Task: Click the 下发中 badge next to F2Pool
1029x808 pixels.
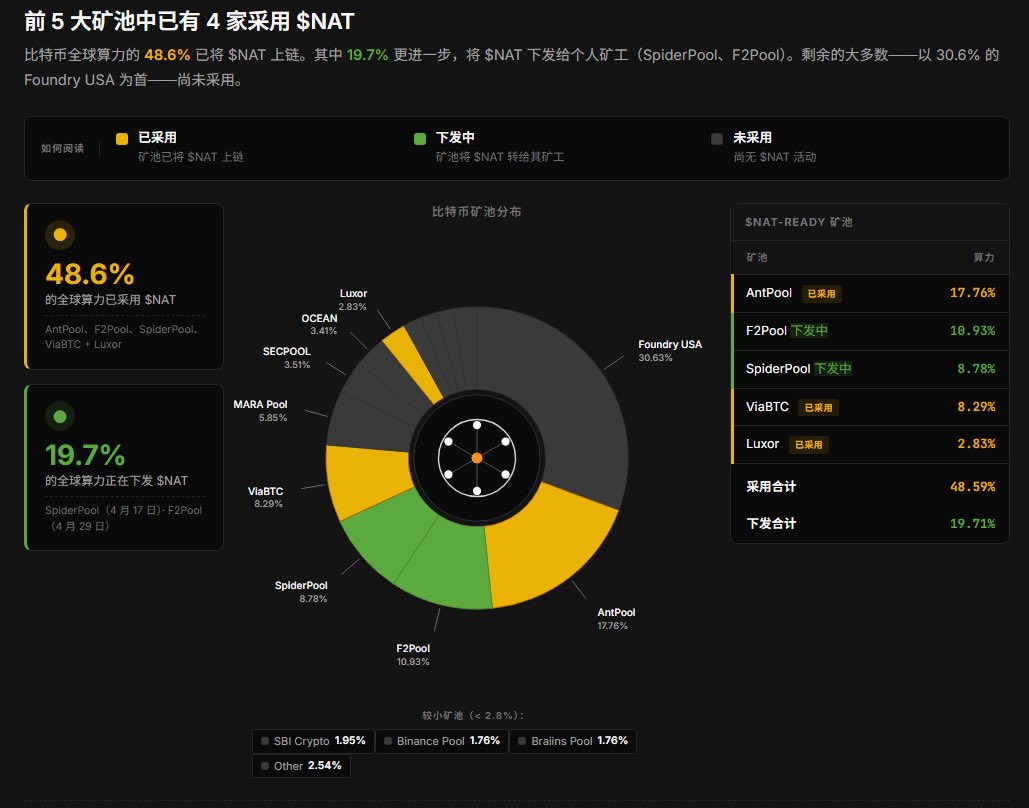Action: point(809,331)
